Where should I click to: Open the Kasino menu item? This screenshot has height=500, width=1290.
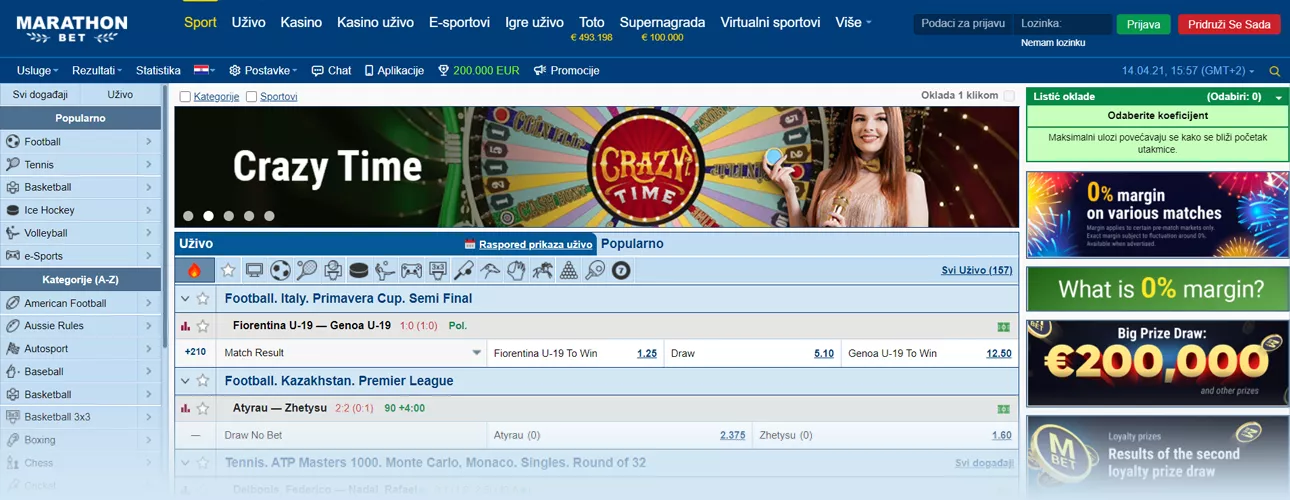(301, 22)
